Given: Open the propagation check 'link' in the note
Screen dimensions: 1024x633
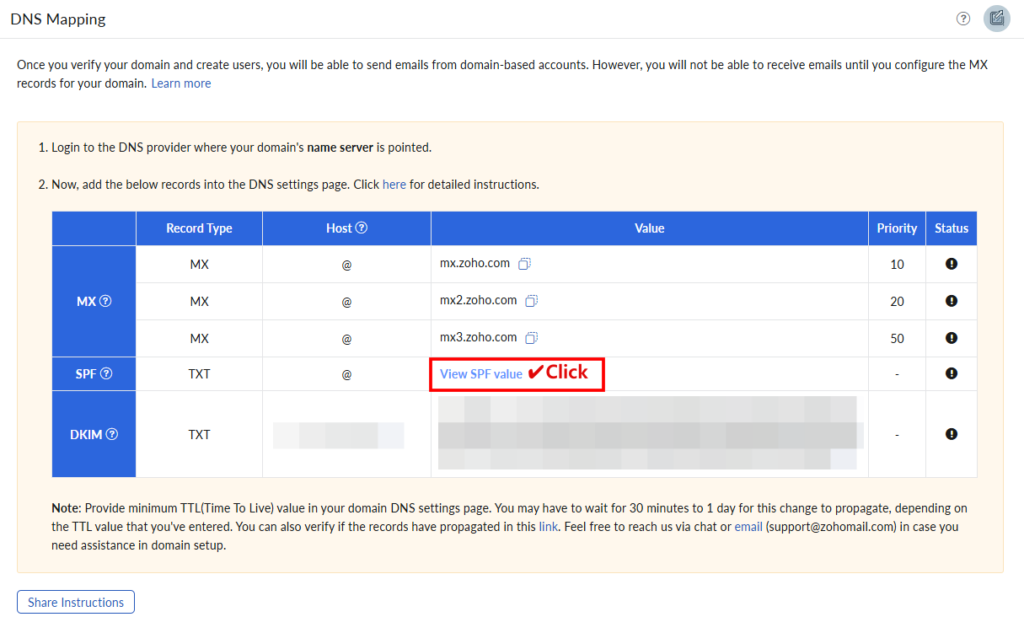Looking at the screenshot, I should [x=548, y=527].
